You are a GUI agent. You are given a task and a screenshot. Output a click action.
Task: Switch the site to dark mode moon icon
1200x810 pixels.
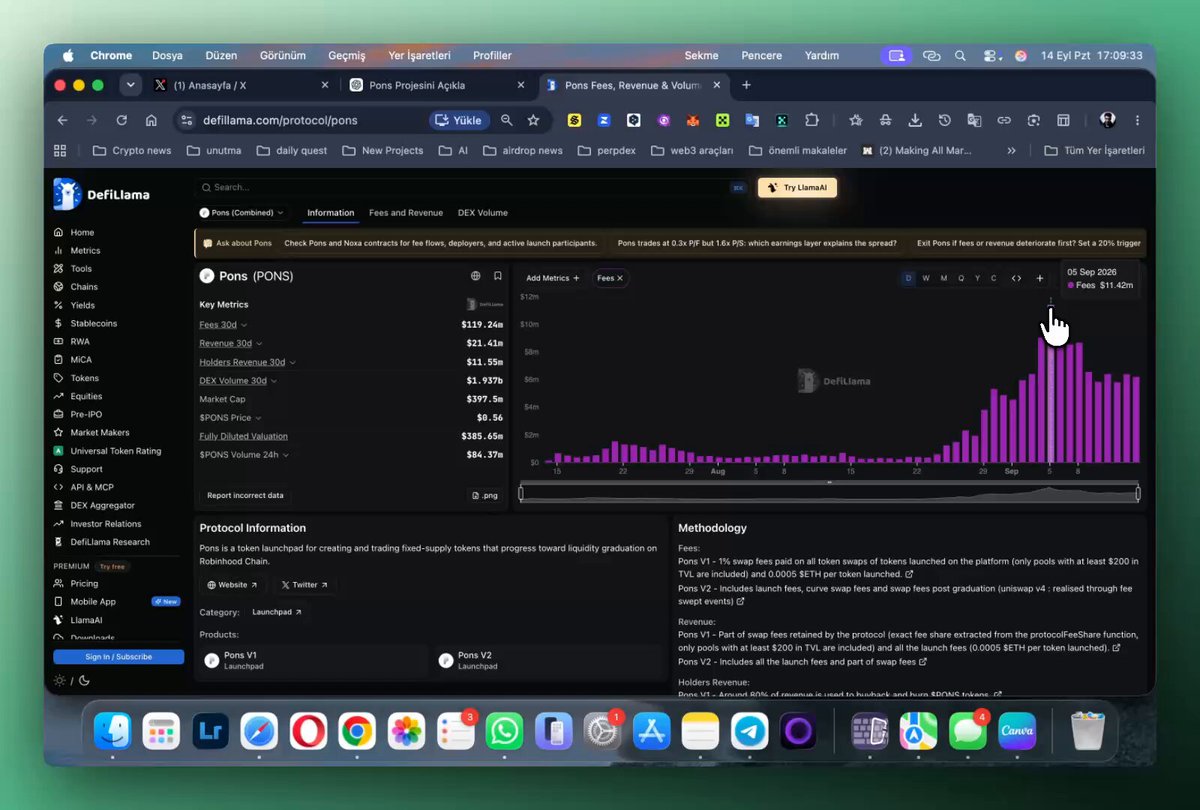tap(84, 681)
